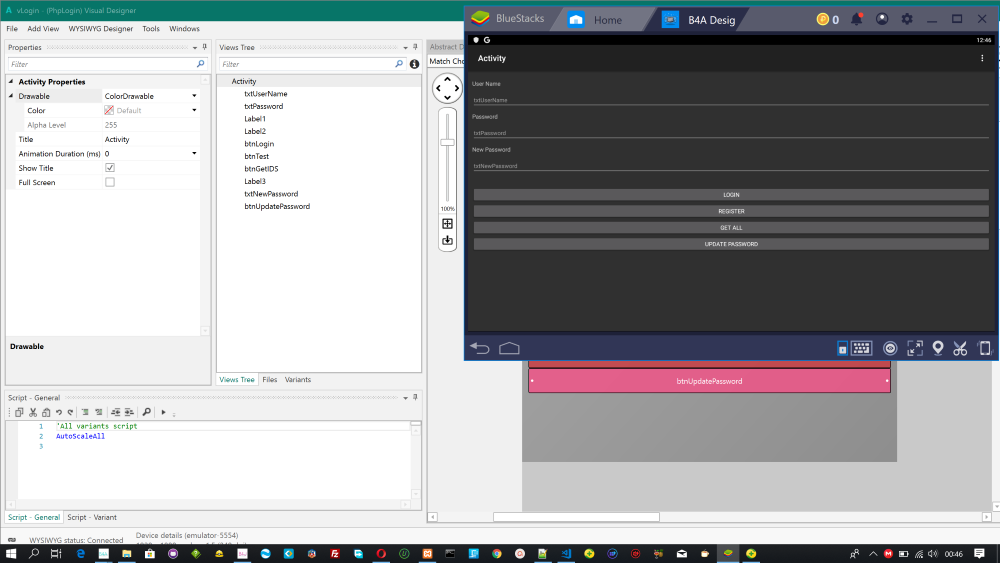The width and height of the screenshot is (1000, 563).
Task: Click the copy icon in Script toolbar
Action: 19,412
